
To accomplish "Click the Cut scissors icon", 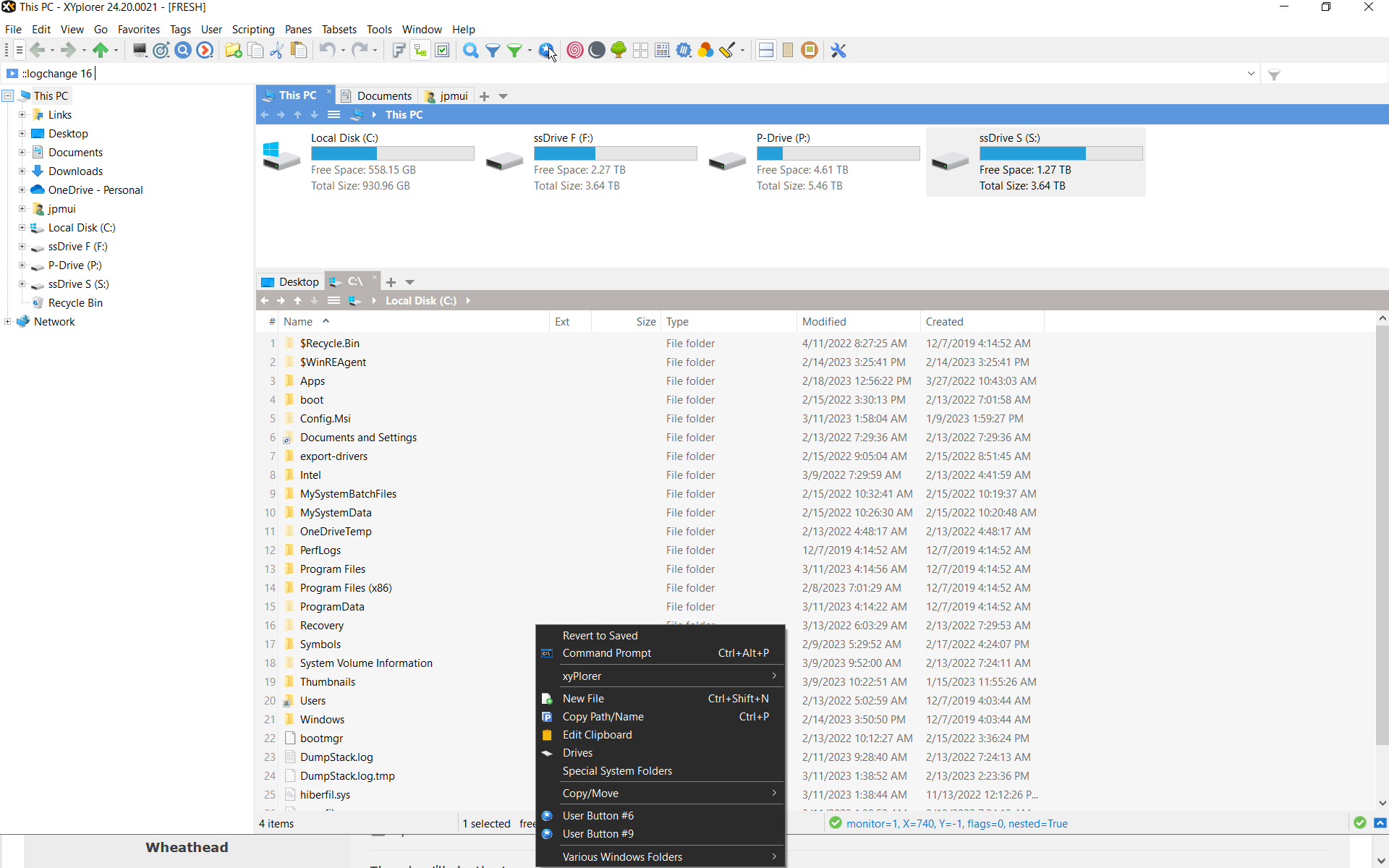I will (276, 50).
